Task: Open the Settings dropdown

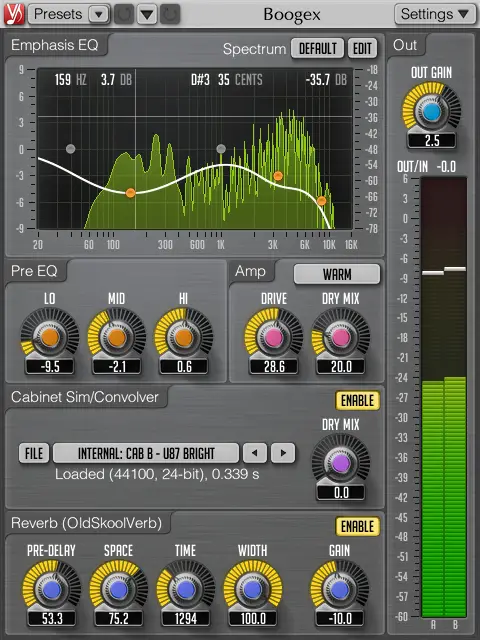Action: pos(435,14)
